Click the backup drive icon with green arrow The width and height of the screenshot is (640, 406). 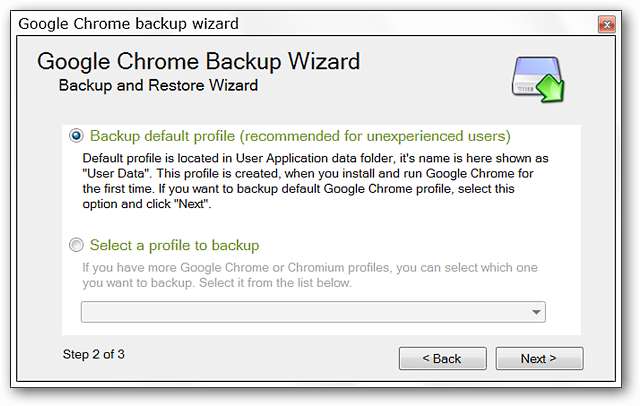538,78
